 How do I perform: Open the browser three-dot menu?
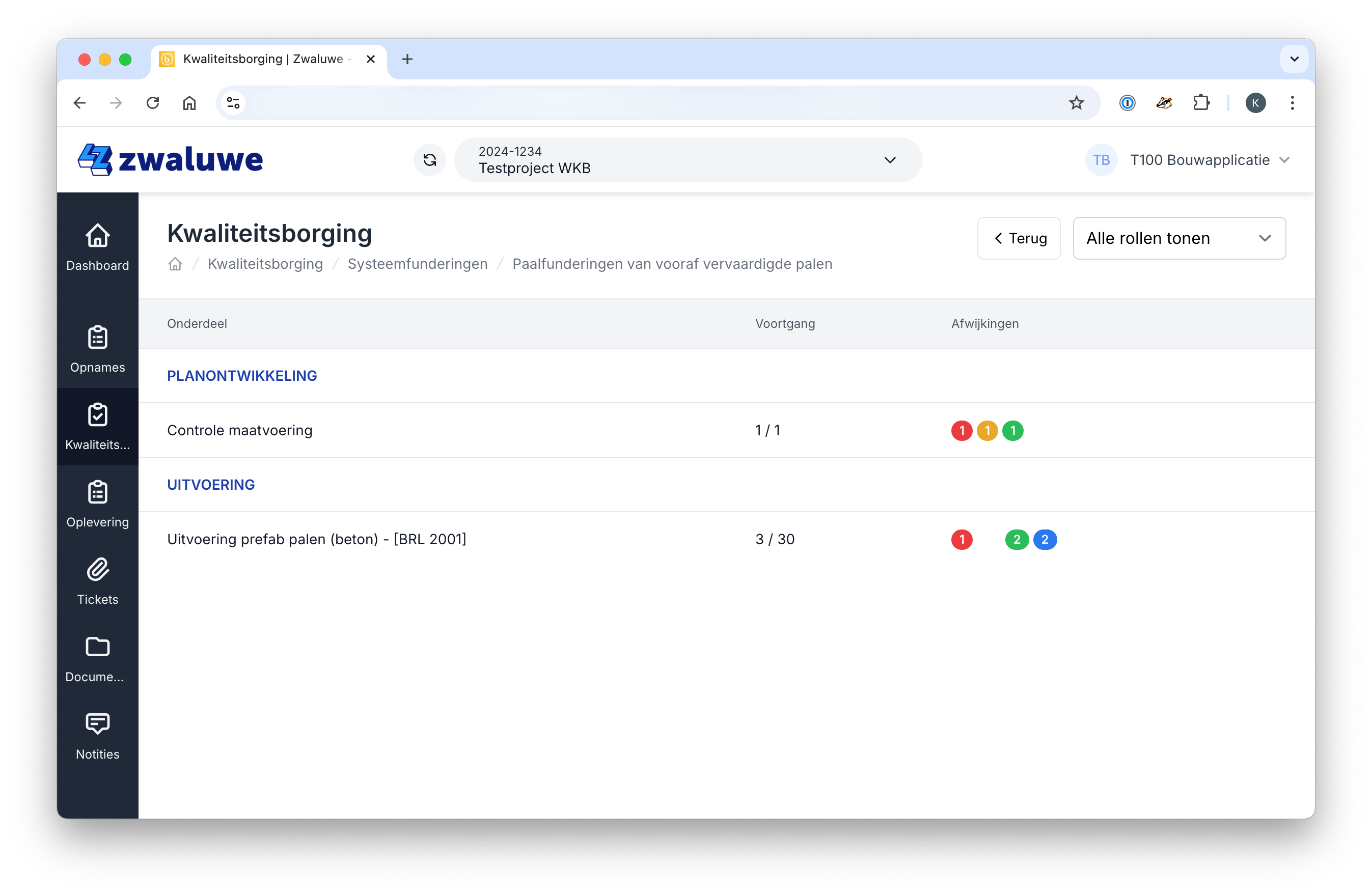pos(1293,103)
